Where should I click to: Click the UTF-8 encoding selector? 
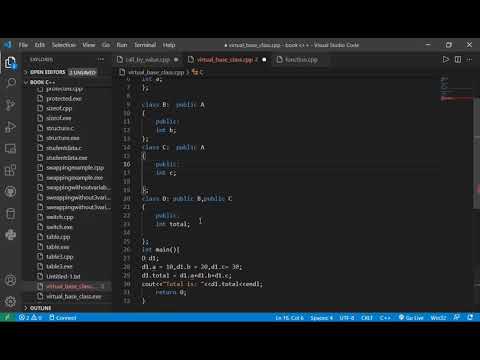tap(347, 317)
